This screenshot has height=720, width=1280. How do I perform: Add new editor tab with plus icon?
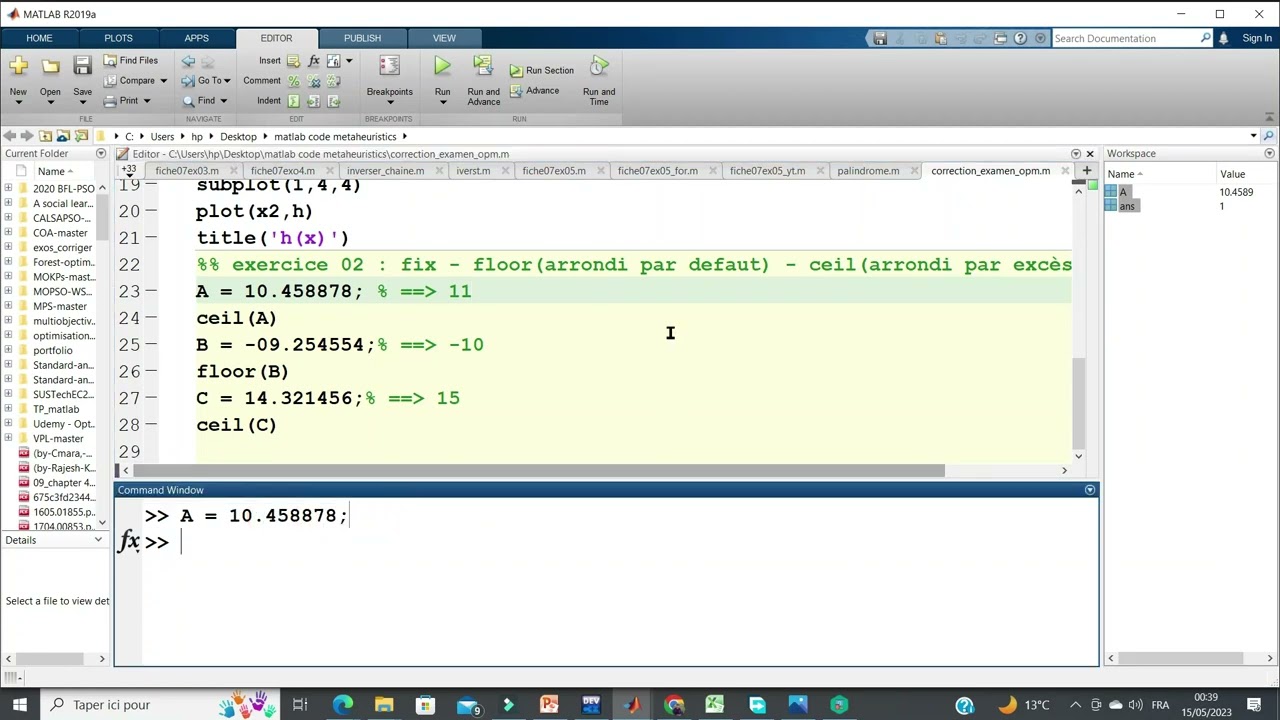(x=1086, y=171)
